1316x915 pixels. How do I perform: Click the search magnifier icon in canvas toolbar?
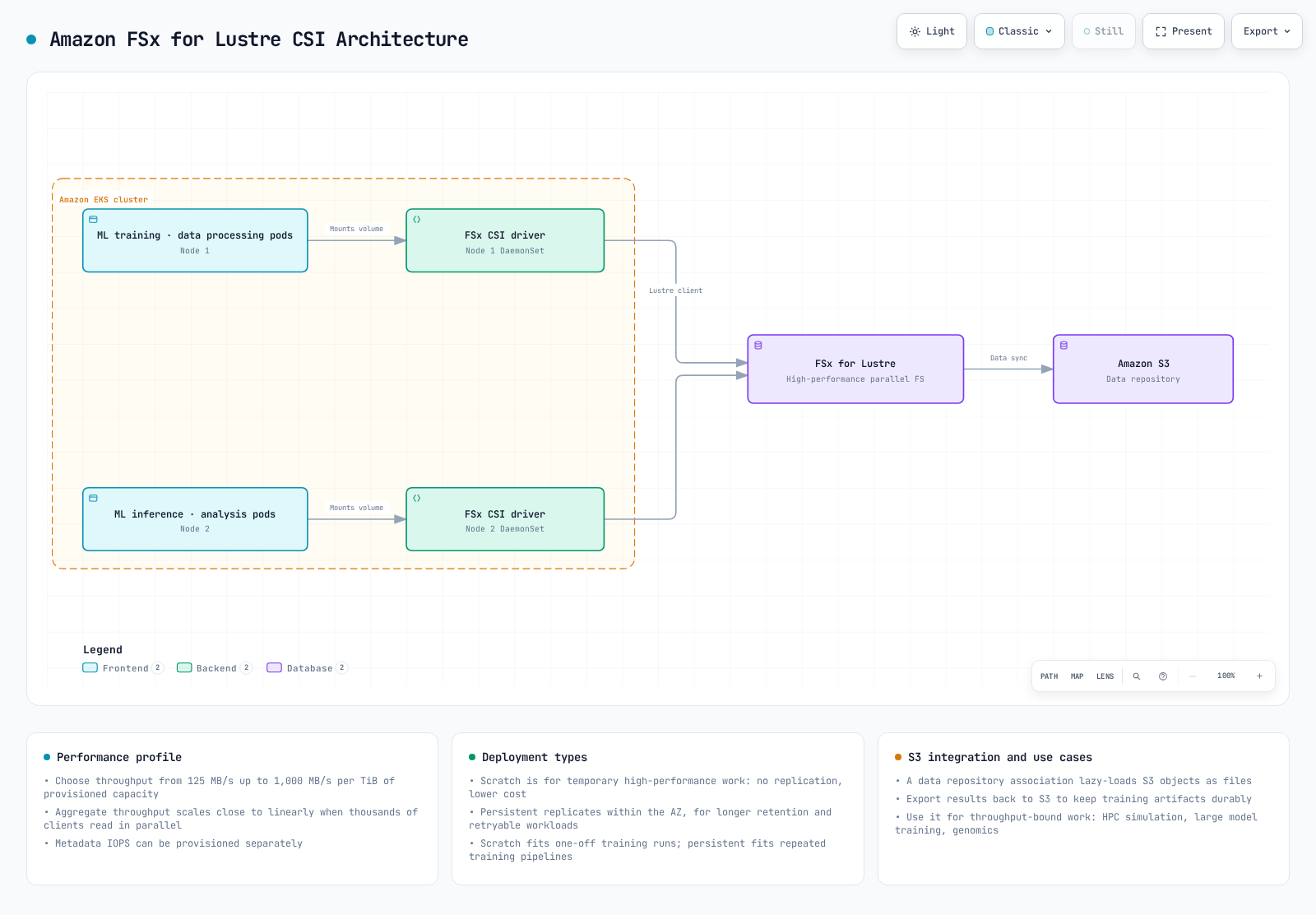(x=1137, y=676)
